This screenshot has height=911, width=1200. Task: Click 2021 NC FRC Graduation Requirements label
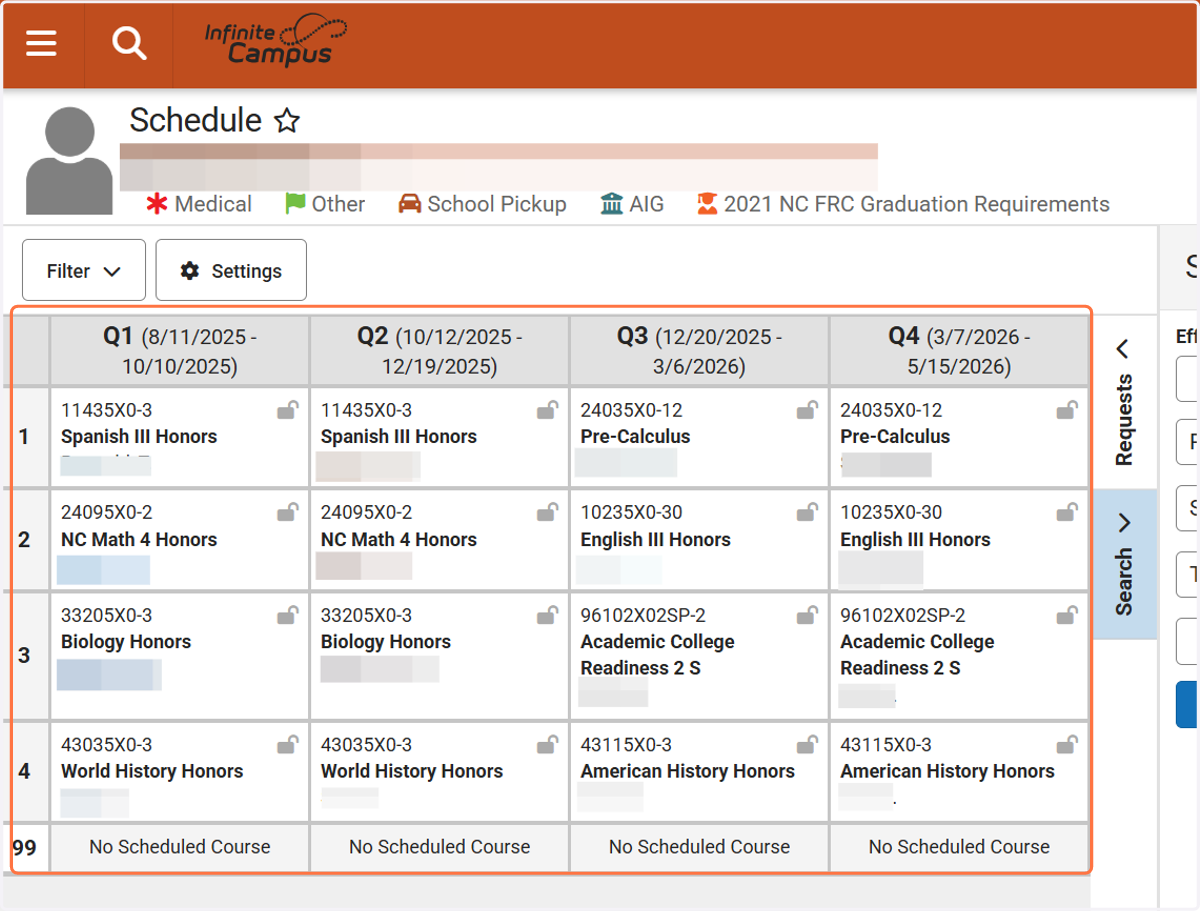[x=917, y=204]
